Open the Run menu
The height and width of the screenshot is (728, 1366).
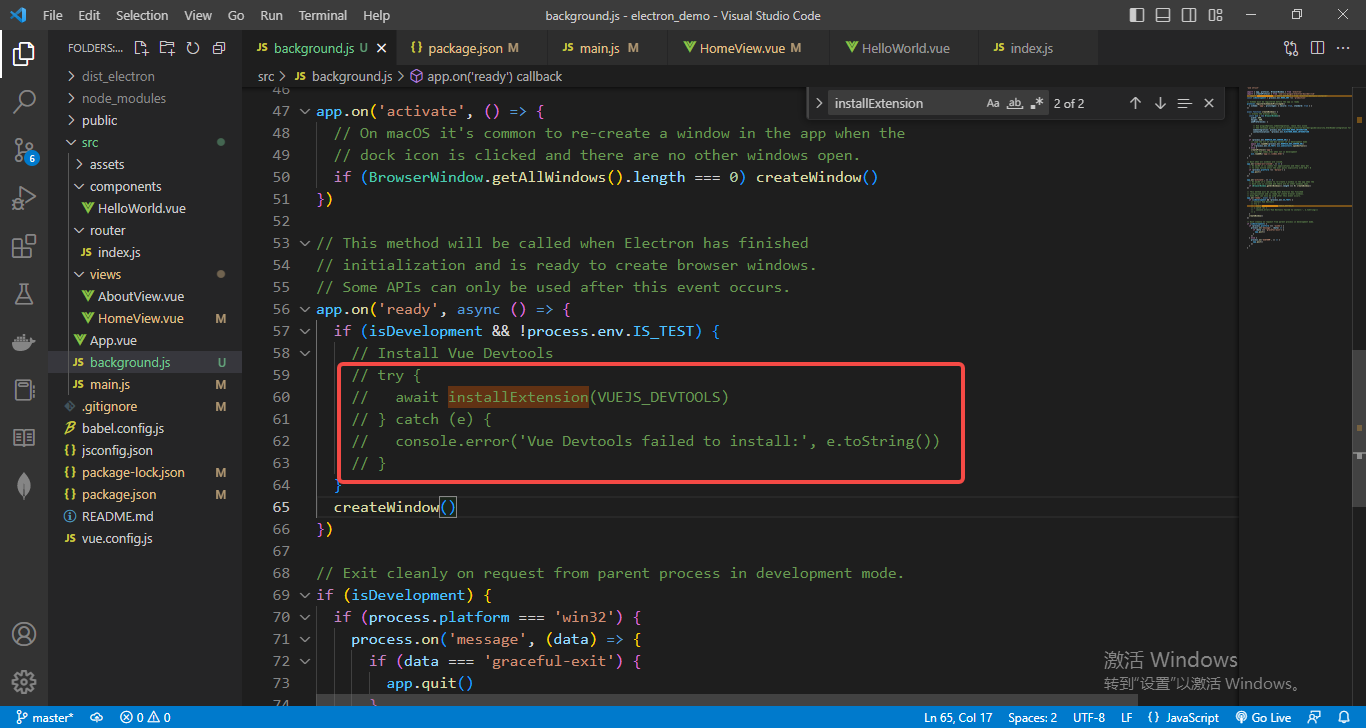coord(271,15)
